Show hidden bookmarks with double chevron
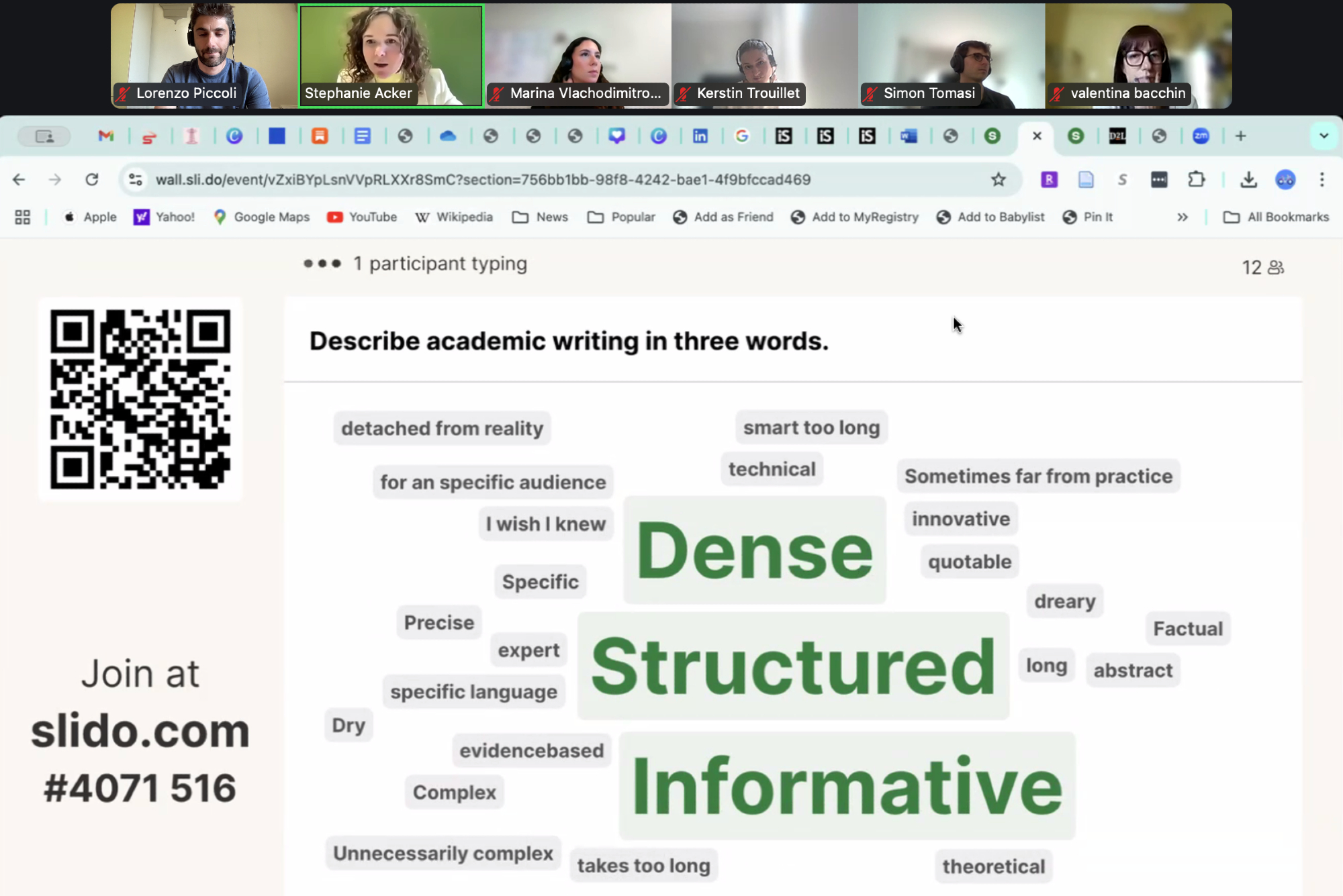 (1183, 217)
